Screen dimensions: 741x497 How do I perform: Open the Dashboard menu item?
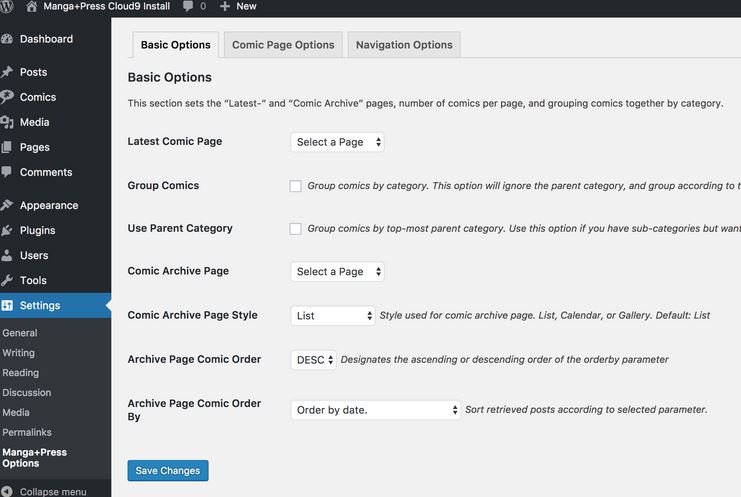55,39
